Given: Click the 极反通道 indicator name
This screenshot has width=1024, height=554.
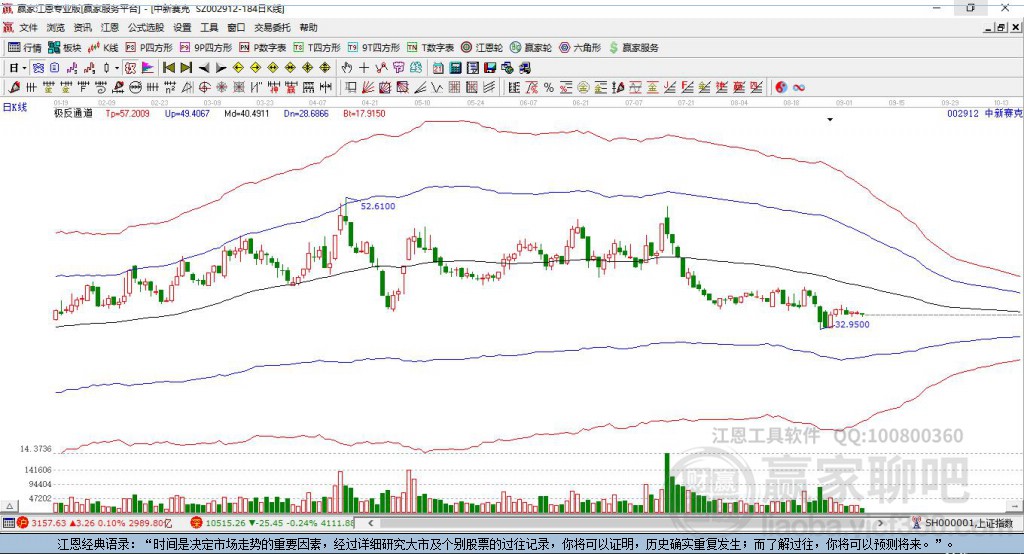Looking at the screenshot, I should pyautogui.click(x=73, y=113).
